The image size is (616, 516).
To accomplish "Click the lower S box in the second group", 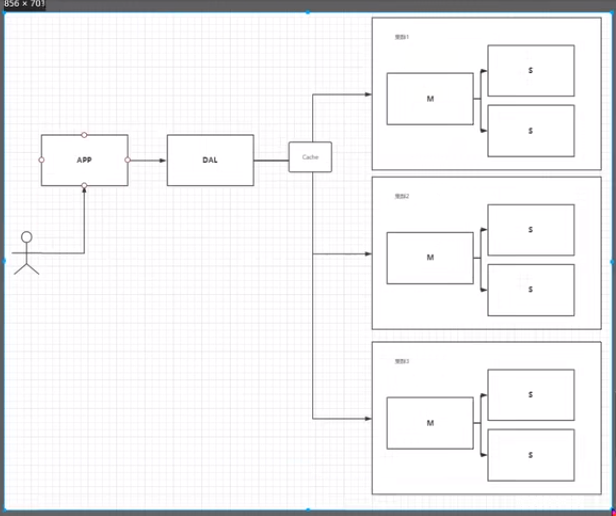I will [531, 290].
